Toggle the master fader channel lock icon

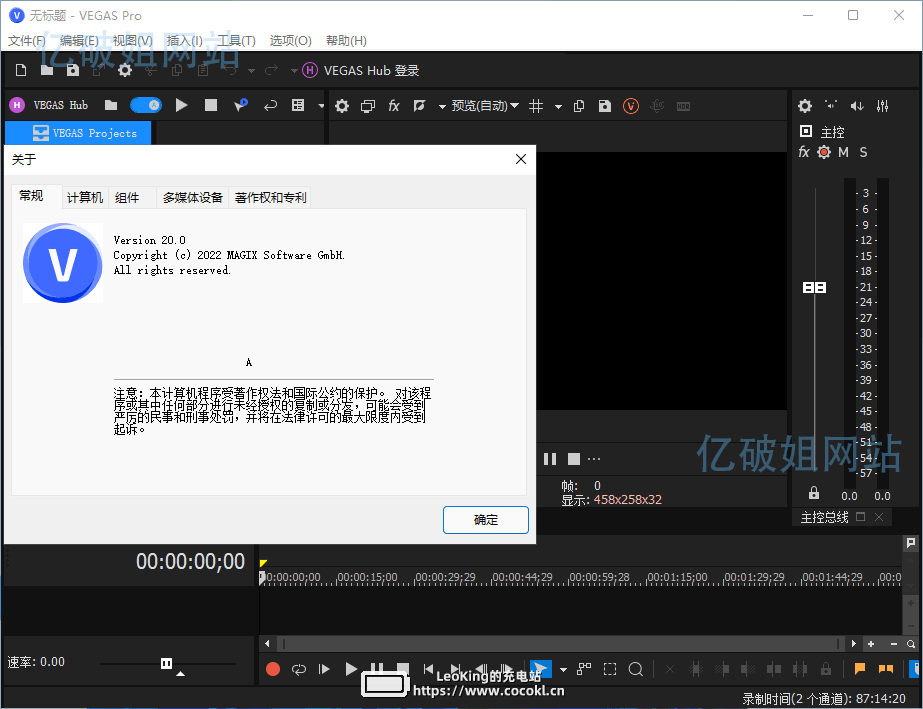coord(814,492)
